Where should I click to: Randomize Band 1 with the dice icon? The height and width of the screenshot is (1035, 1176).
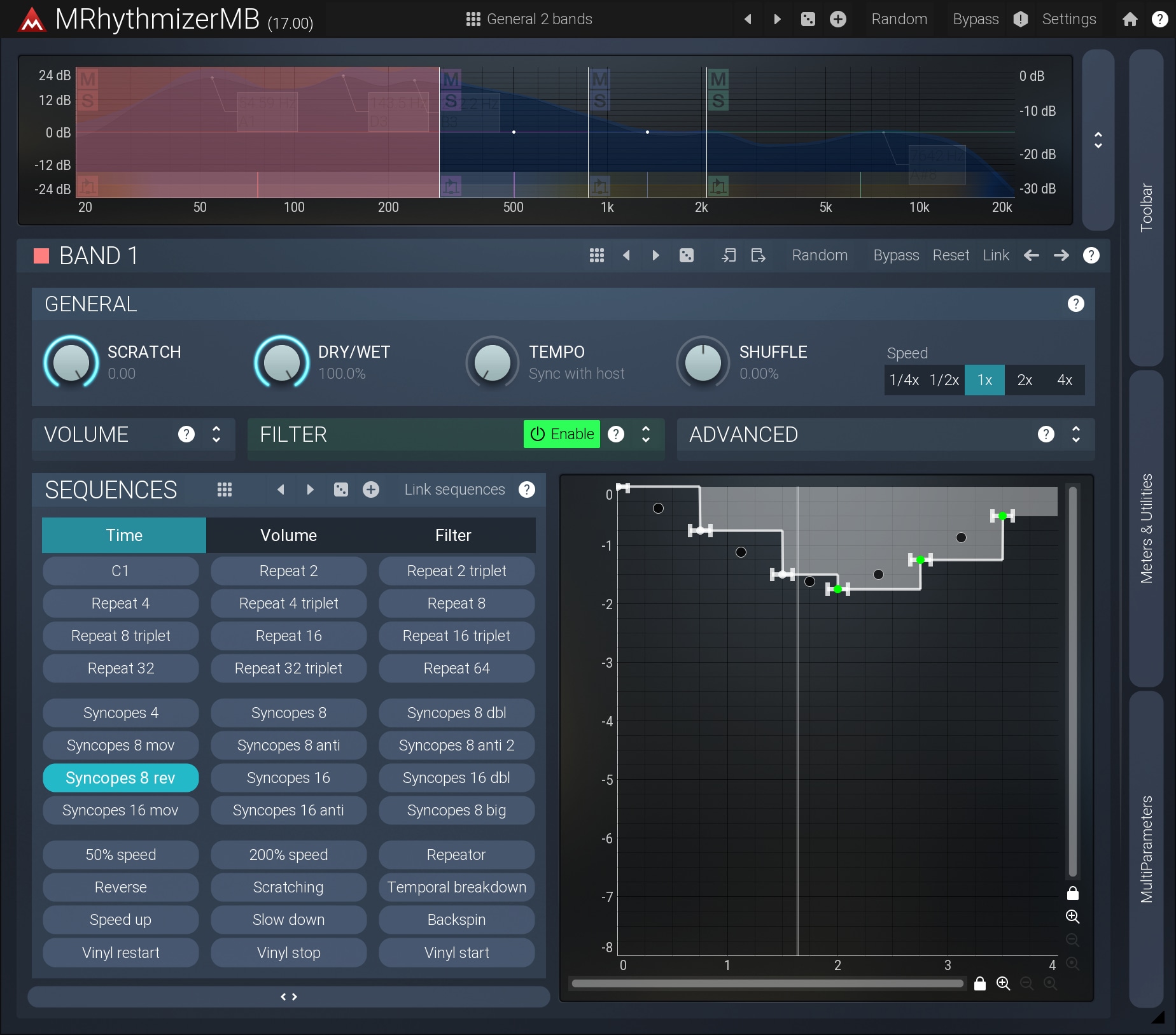[x=686, y=255]
